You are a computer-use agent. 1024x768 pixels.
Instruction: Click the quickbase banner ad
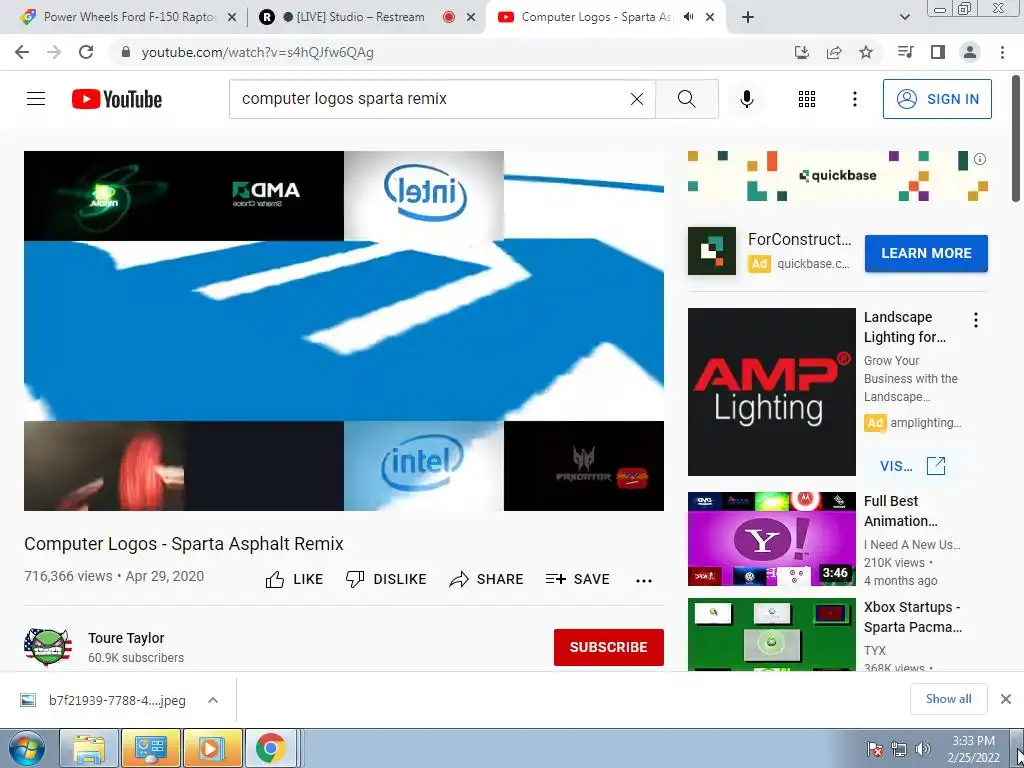[838, 176]
